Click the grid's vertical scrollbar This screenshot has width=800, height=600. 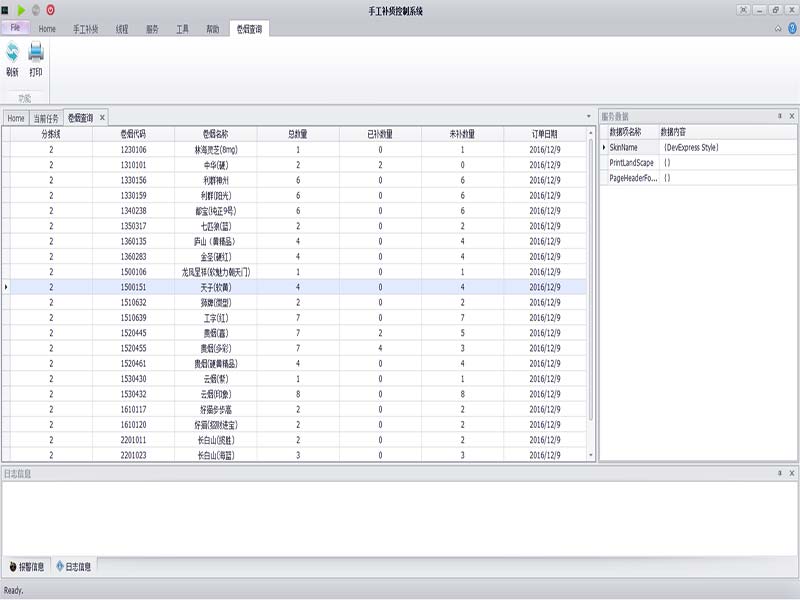591,280
